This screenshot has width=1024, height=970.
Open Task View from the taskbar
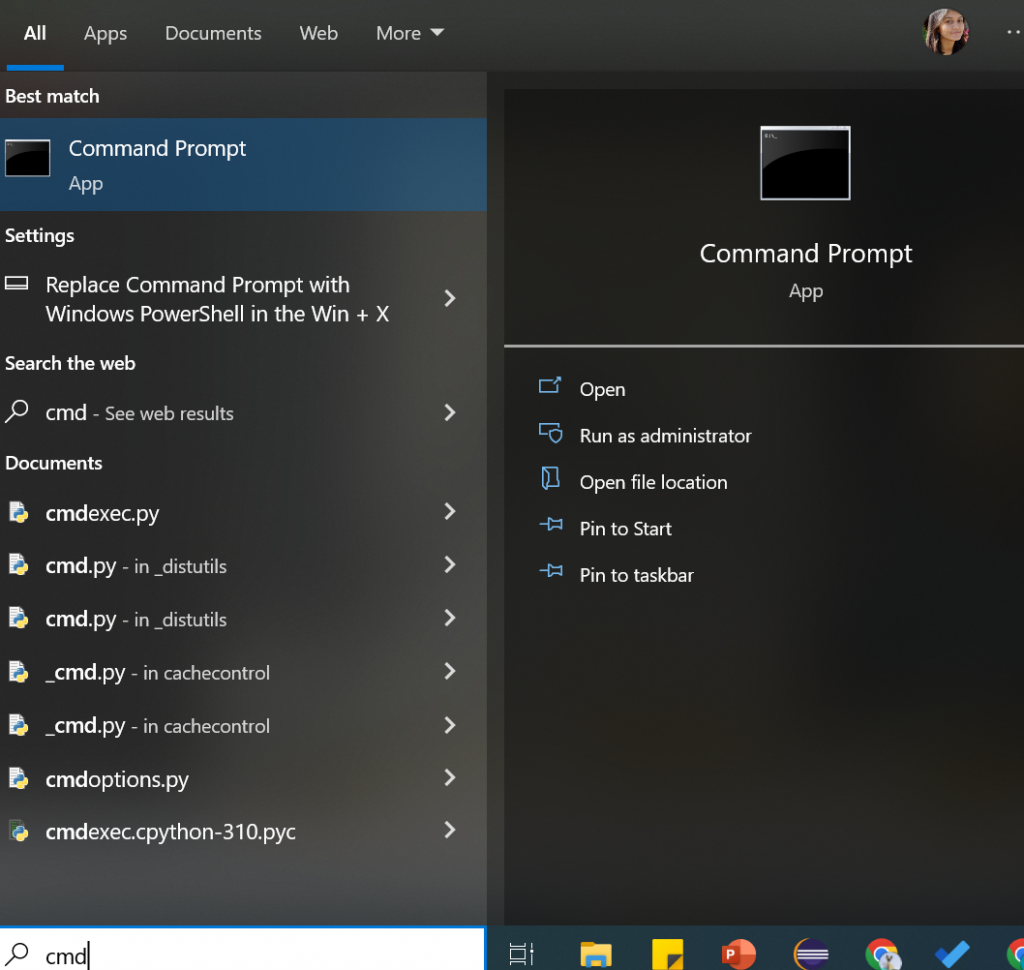tap(521, 953)
